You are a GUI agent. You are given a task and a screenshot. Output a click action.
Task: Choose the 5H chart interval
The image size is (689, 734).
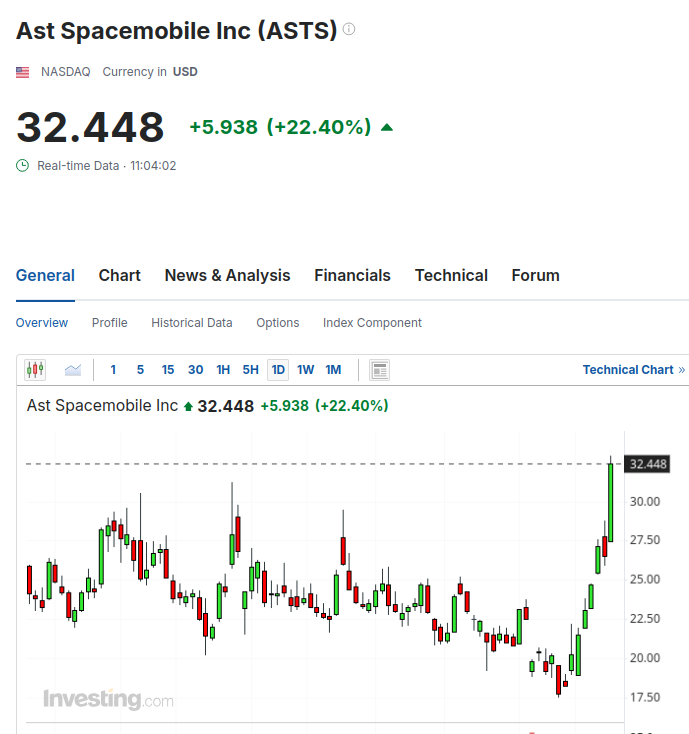pyautogui.click(x=250, y=370)
